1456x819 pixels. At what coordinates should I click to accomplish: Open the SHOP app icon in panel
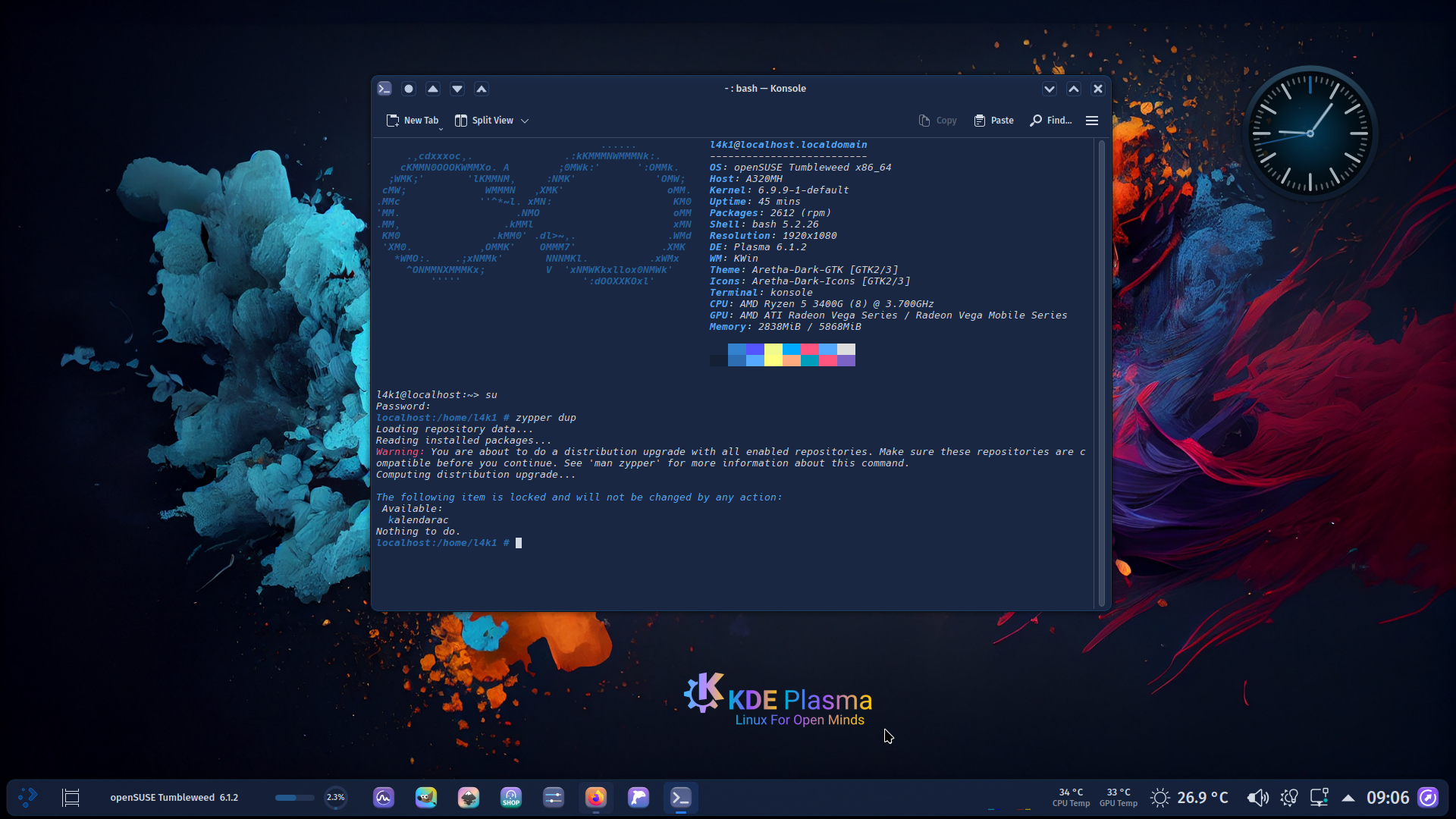click(x=511, y=798)
